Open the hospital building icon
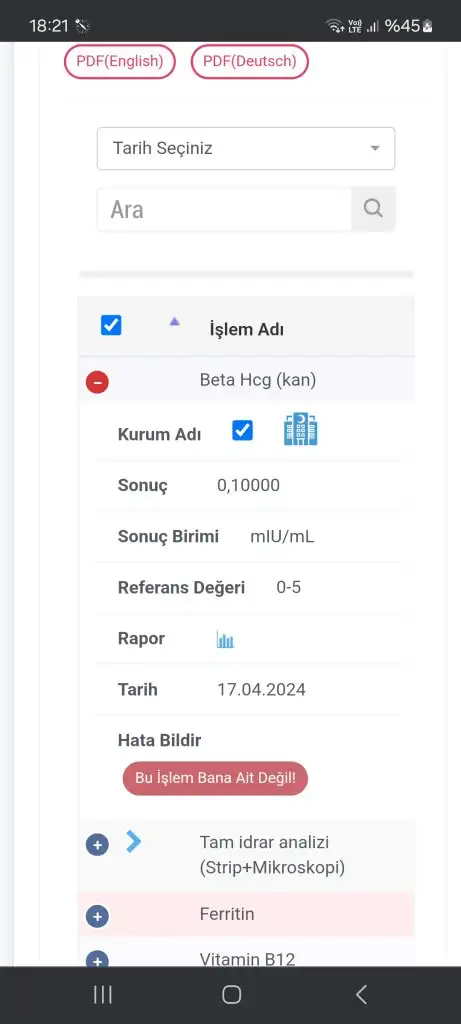The width and height of the screenshot is (461, 1024). (x=301, y=430)
